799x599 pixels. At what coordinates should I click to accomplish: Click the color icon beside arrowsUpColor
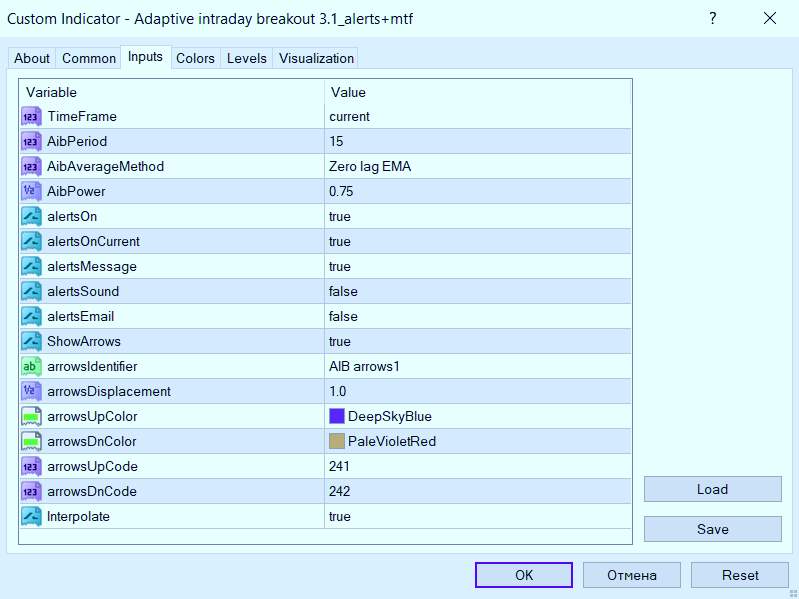click(x=31, y=417)
